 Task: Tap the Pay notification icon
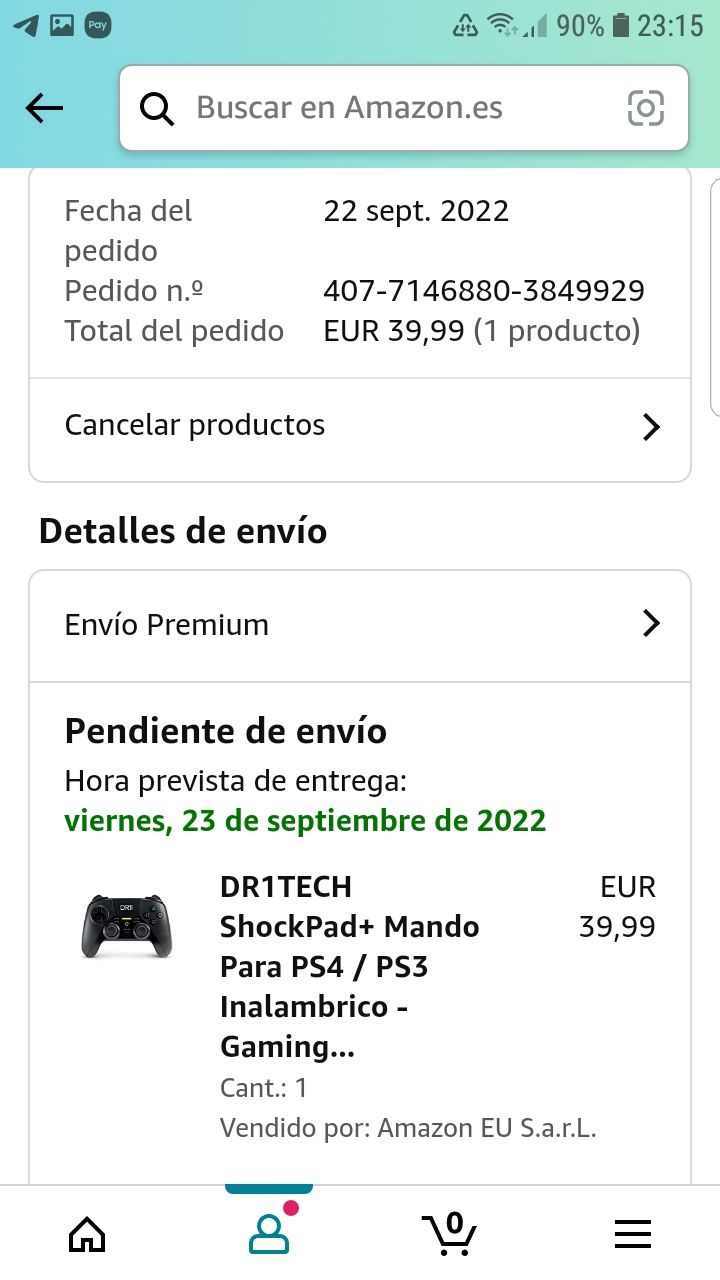click(x=97, y=25)
